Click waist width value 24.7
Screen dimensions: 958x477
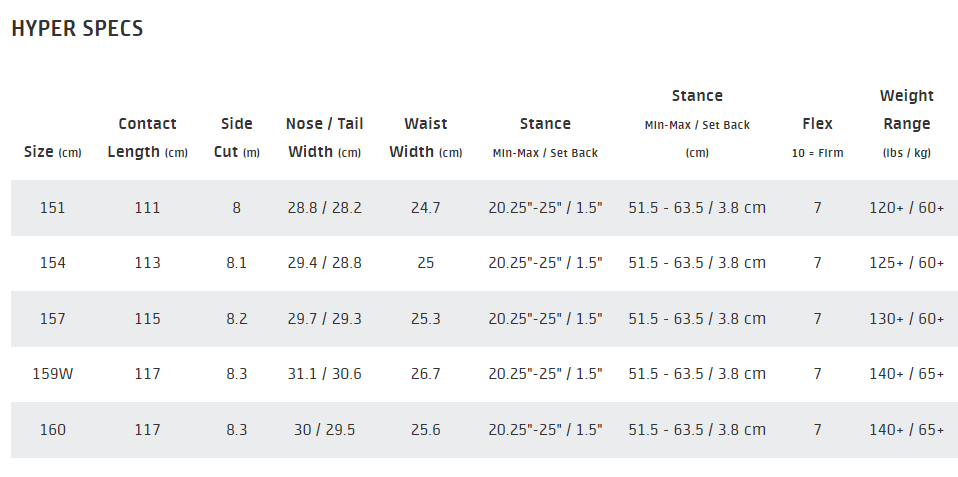[426, 208]
